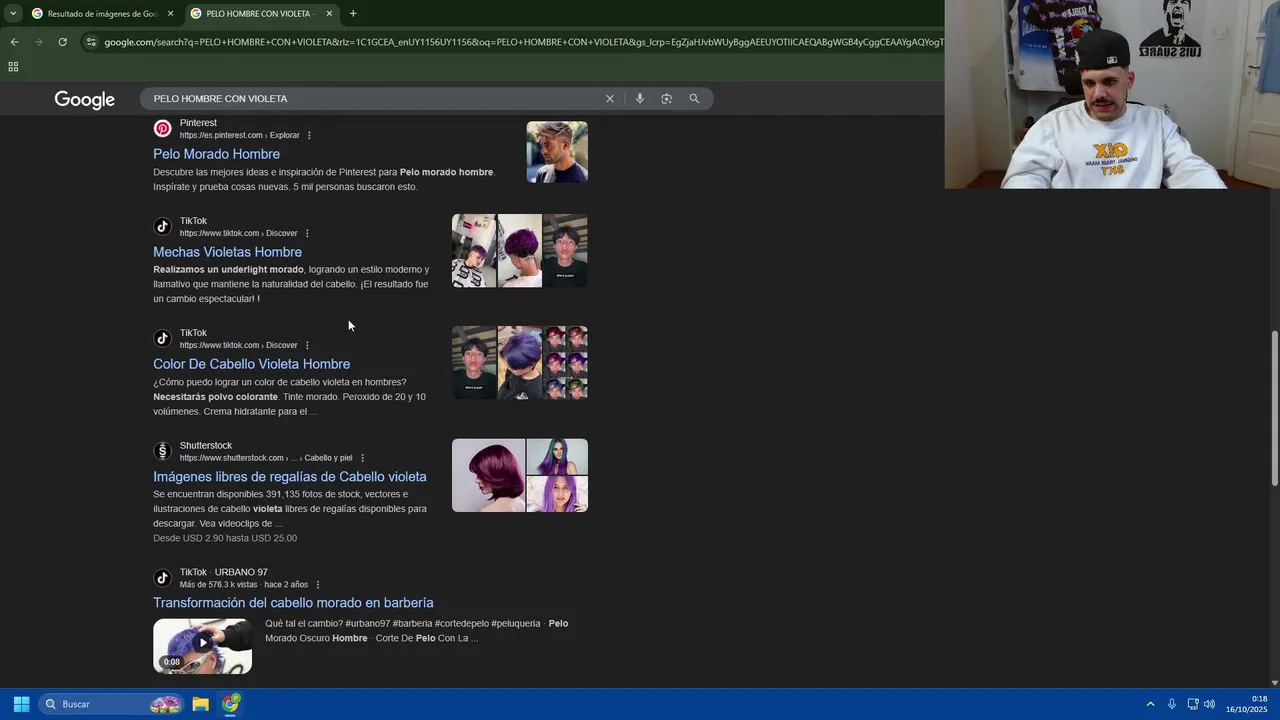Open the site information icon in address bar
The width and height of the screenshot is (1280, 720).
coord(91,42)
